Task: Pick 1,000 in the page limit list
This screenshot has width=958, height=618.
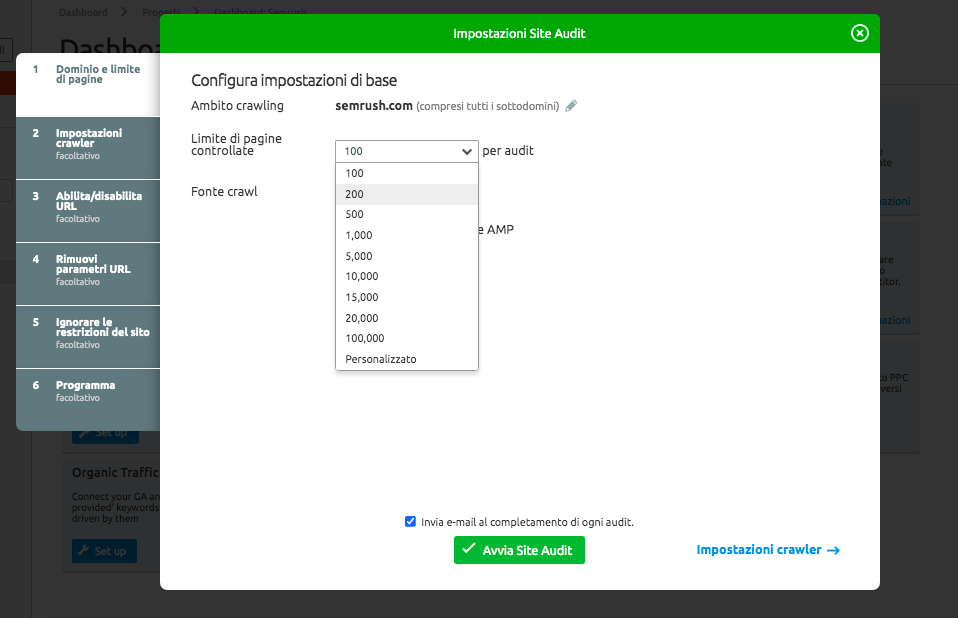Action: (x=407, y=235)
